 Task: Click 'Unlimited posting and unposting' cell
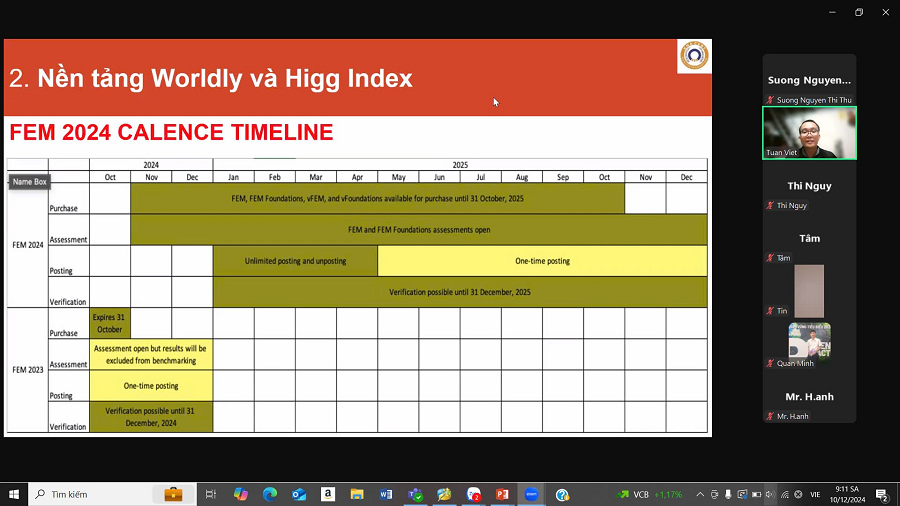pyautogui.click(x=296, y=261)
